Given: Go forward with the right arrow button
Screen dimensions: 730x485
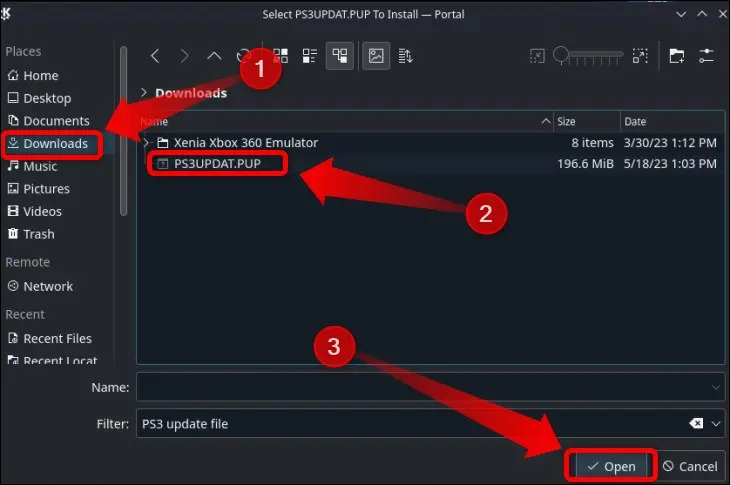Looking at the screenshot, I should point(184,56).
